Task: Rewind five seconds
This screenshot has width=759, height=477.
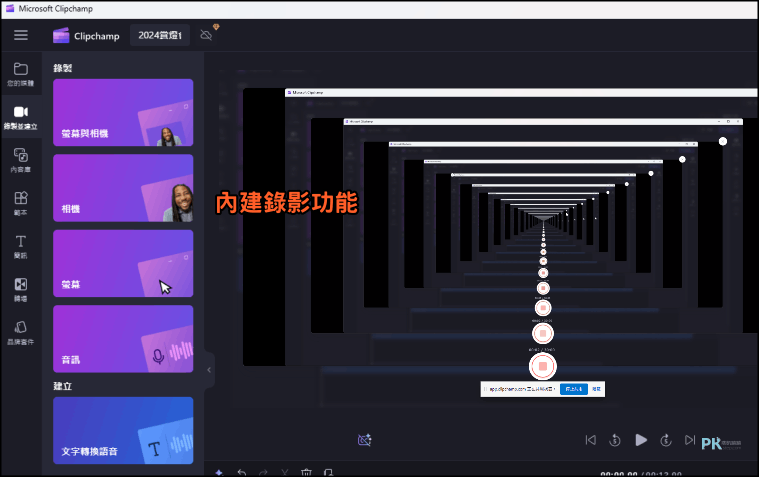Action: pyautogui.click(x=615, y=440)
